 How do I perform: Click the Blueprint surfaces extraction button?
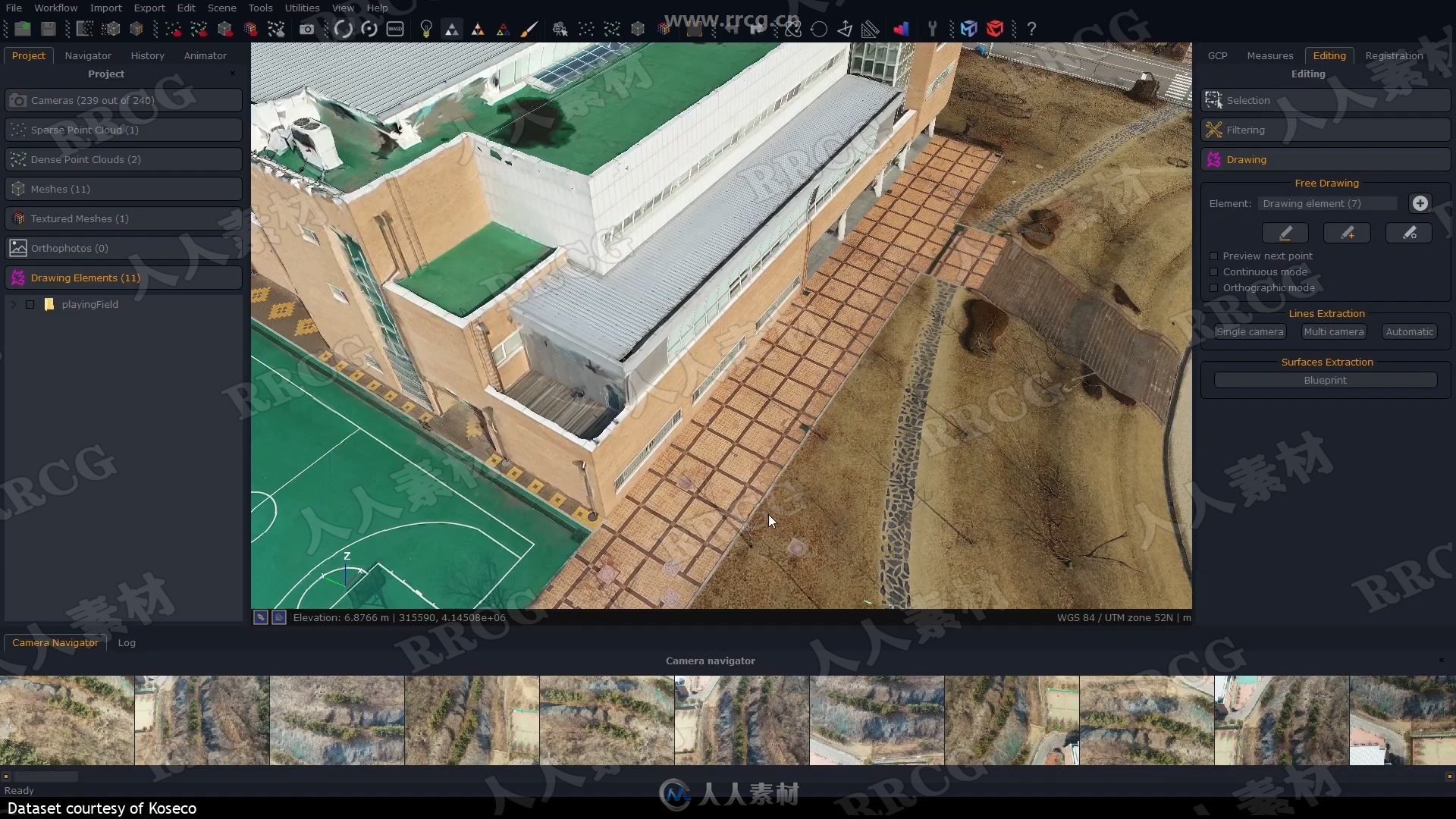click(1325, 380)
